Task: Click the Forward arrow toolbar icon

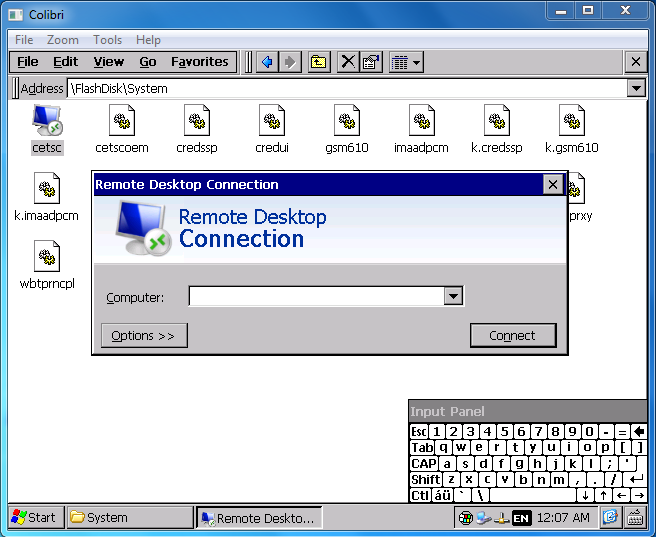Action: tap(290, 62)
